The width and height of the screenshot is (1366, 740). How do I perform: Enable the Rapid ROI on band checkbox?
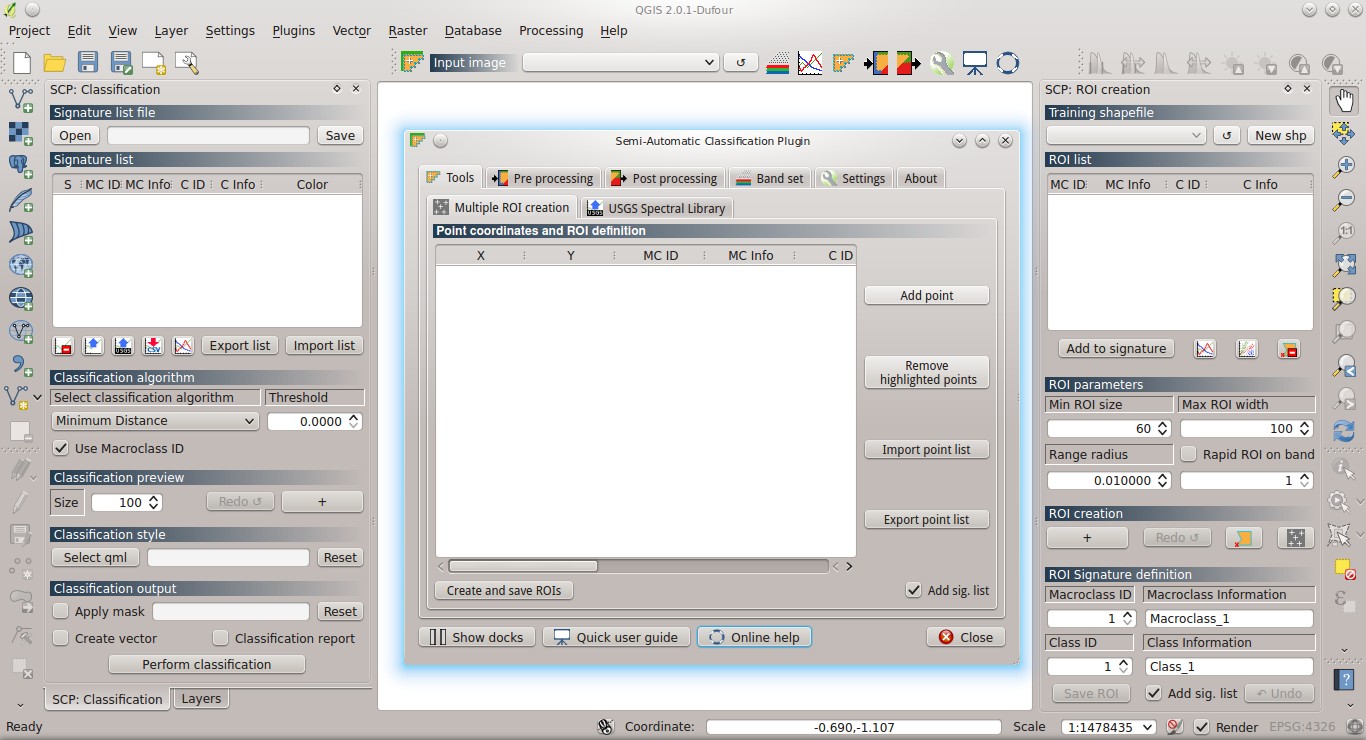pos(1189,454)
